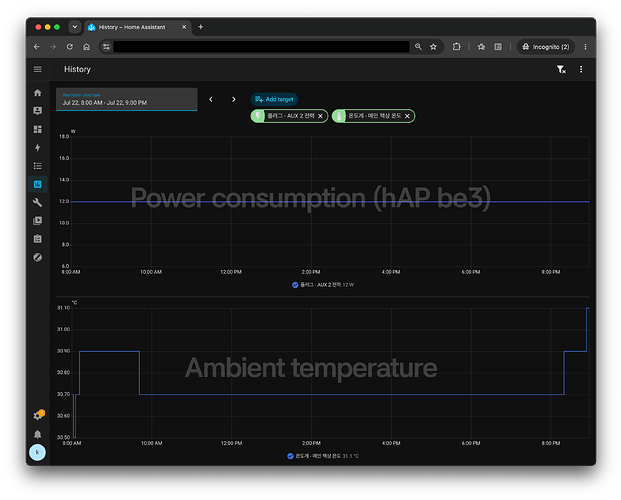Screen dimensions: 621x500
Task: Open the Notifications bell in sidebar
Action: (38, 434)
